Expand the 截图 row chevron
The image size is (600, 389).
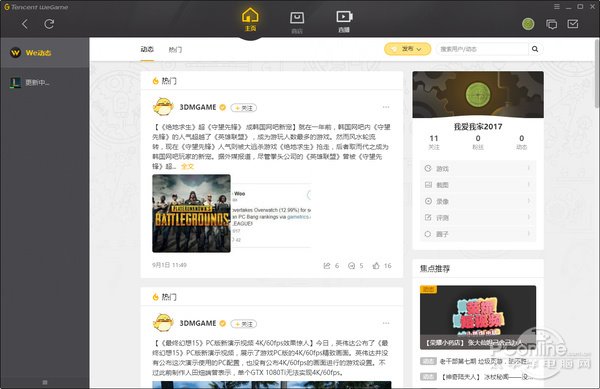click(529, 185)
